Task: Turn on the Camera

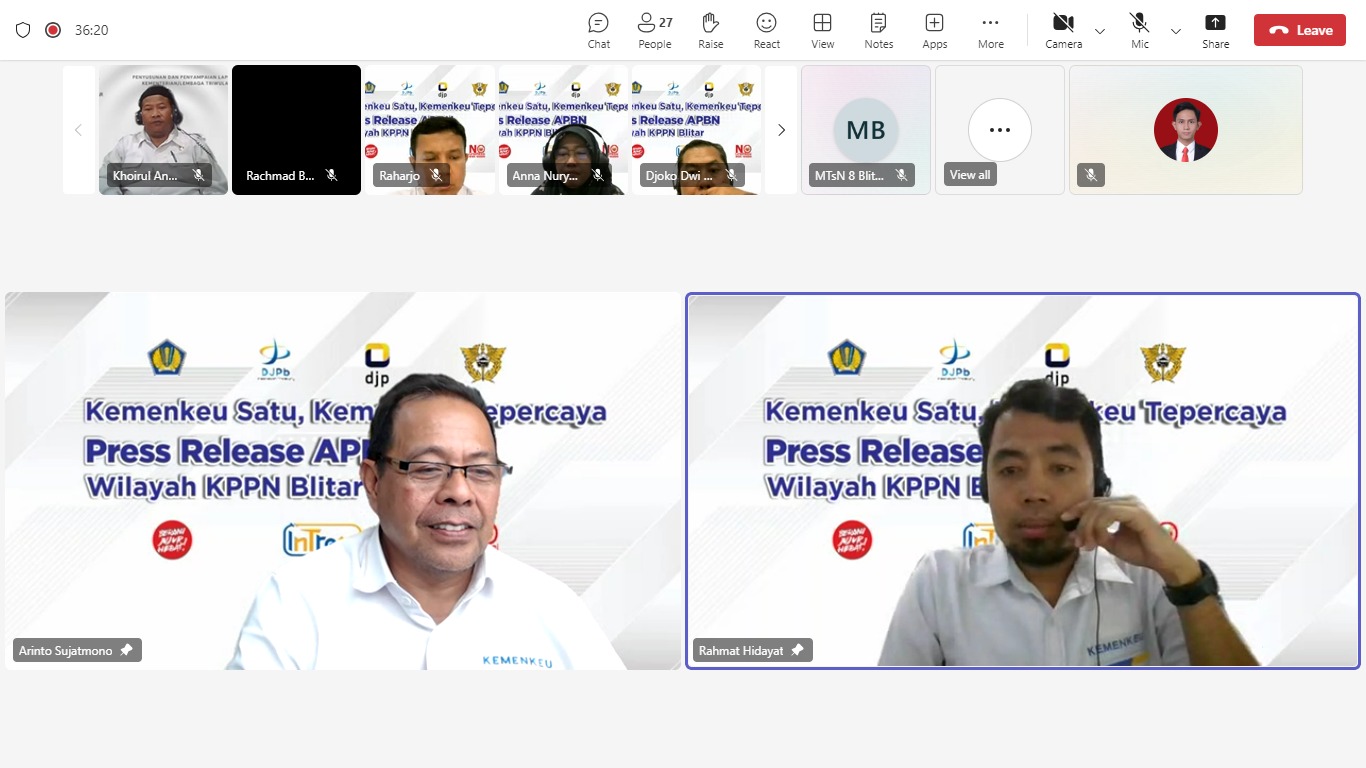Action: (1063, 30)
